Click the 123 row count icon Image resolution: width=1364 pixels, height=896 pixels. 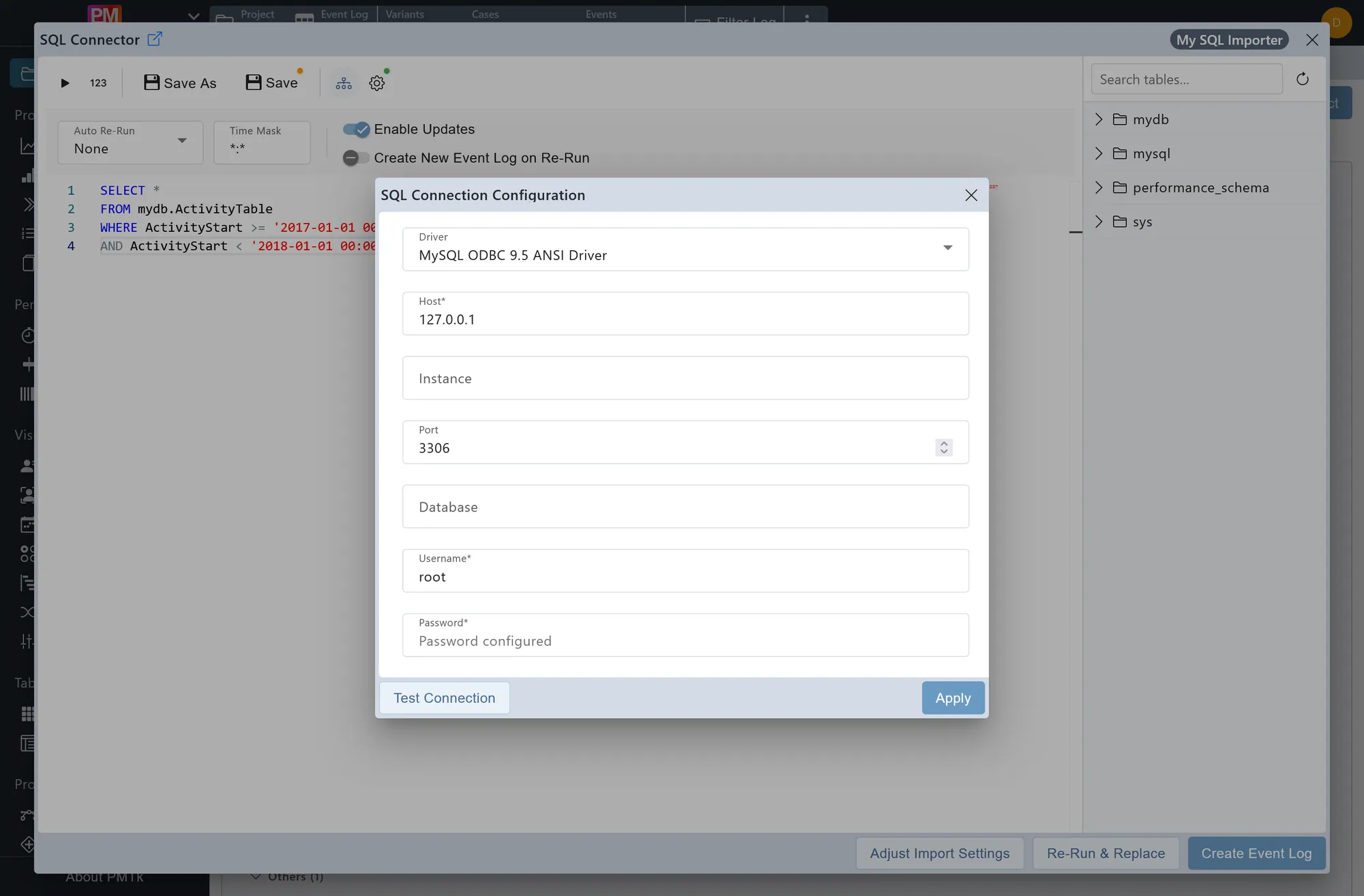98,83
